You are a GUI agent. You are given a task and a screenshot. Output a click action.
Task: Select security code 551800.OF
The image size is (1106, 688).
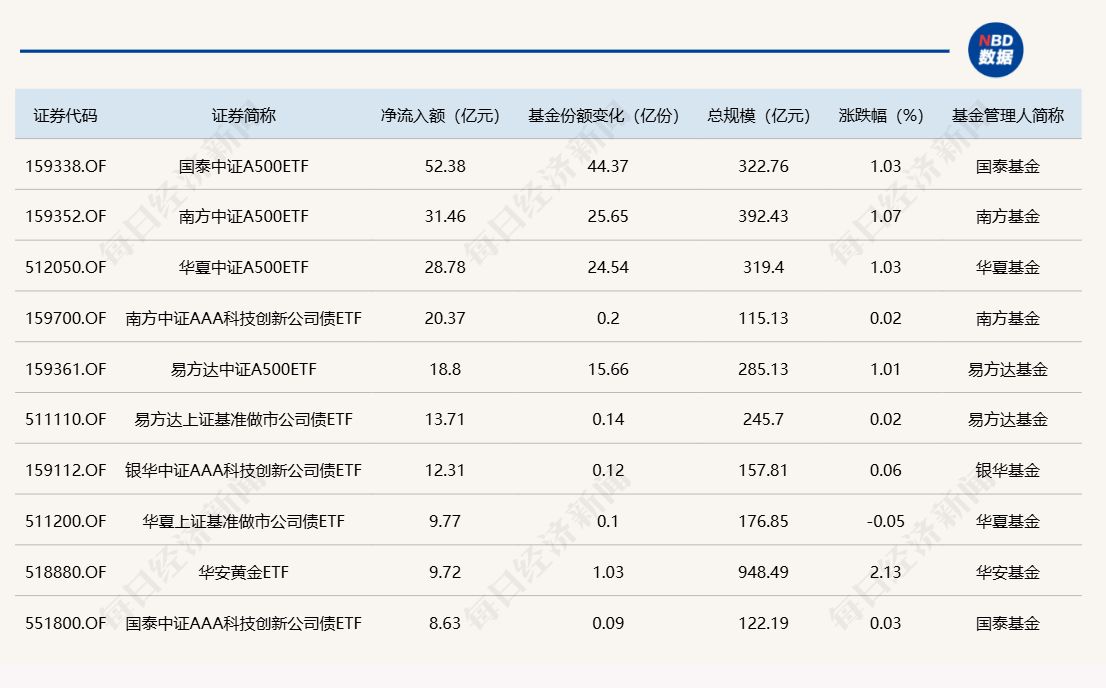click(x=66, y=623)
